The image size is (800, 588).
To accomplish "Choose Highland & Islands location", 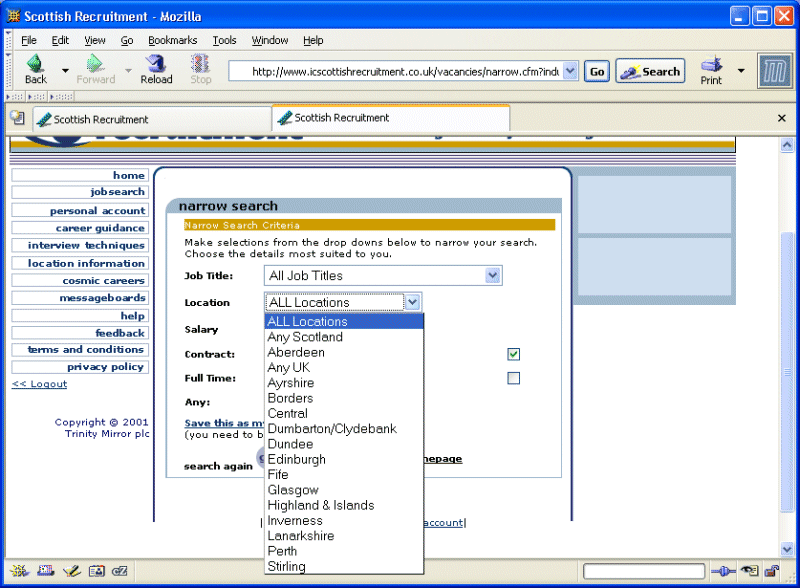I will [344, 505].
